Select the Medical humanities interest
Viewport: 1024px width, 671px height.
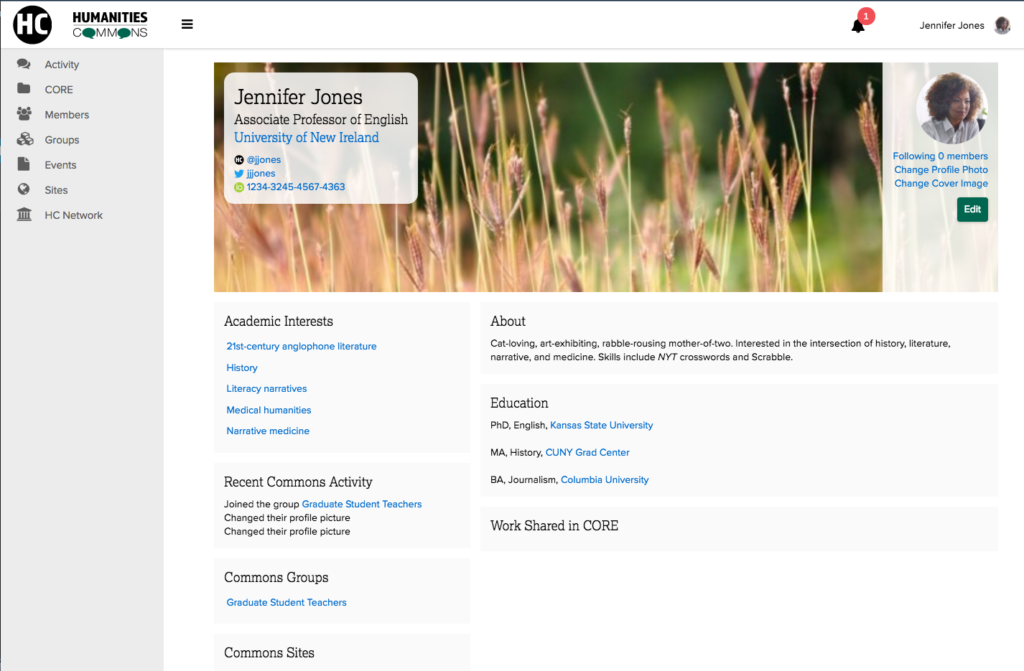268,410
